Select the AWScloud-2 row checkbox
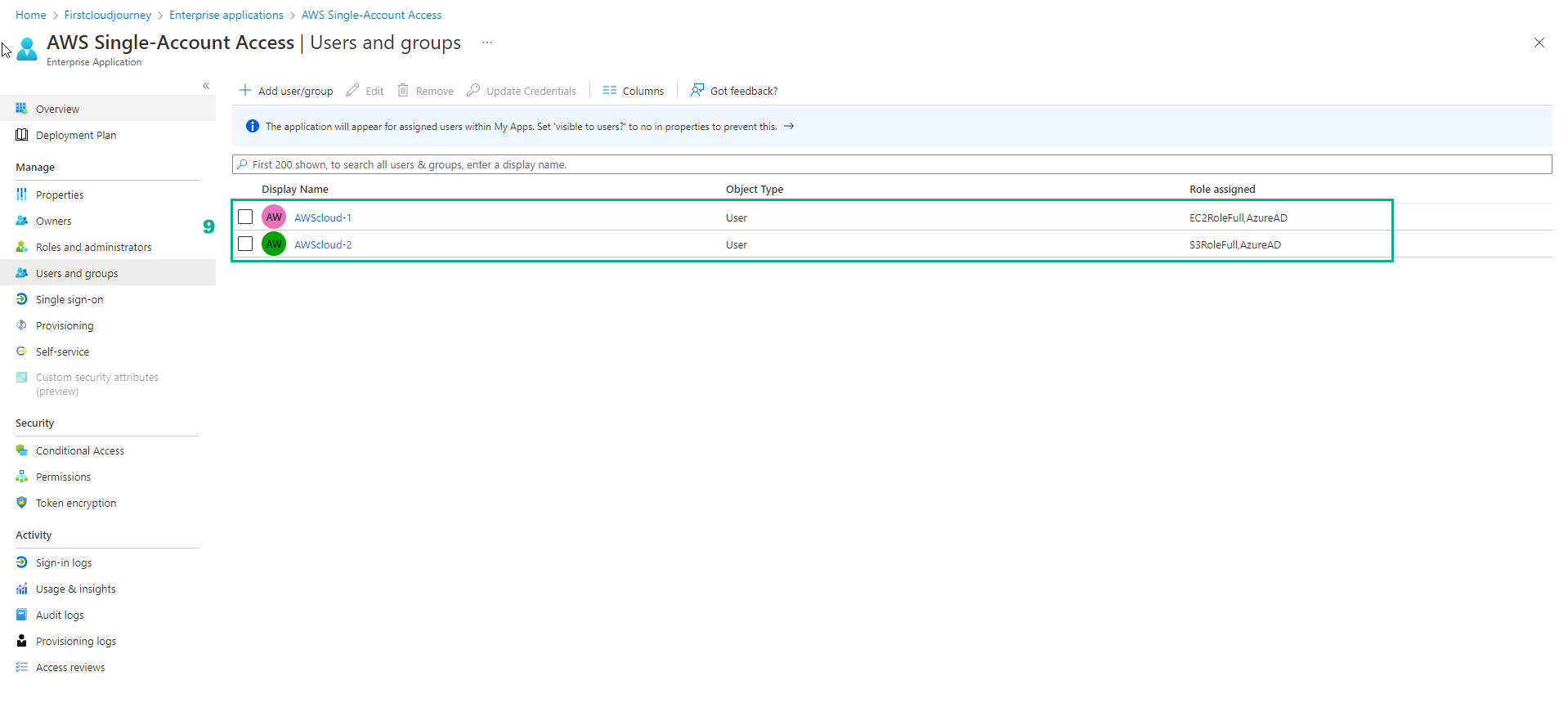The height and width of the screenshot is (712, 1568). pyautogui.click(x=245, y=244)
